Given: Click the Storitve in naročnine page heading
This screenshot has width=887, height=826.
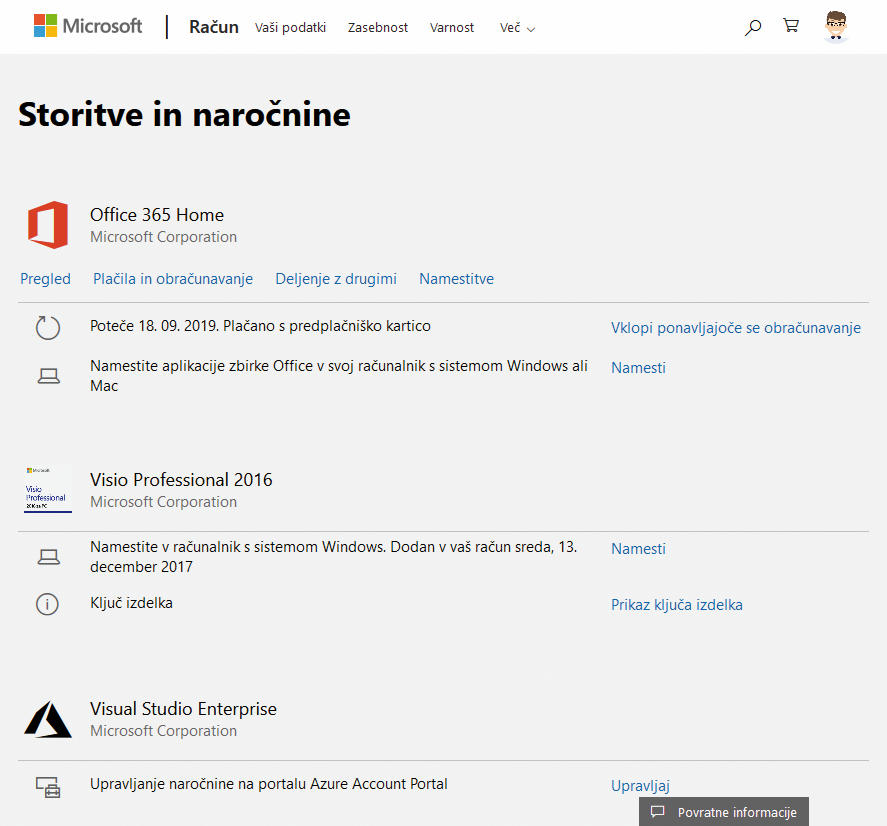Looking at the screenshot, I should coord(184,114).
